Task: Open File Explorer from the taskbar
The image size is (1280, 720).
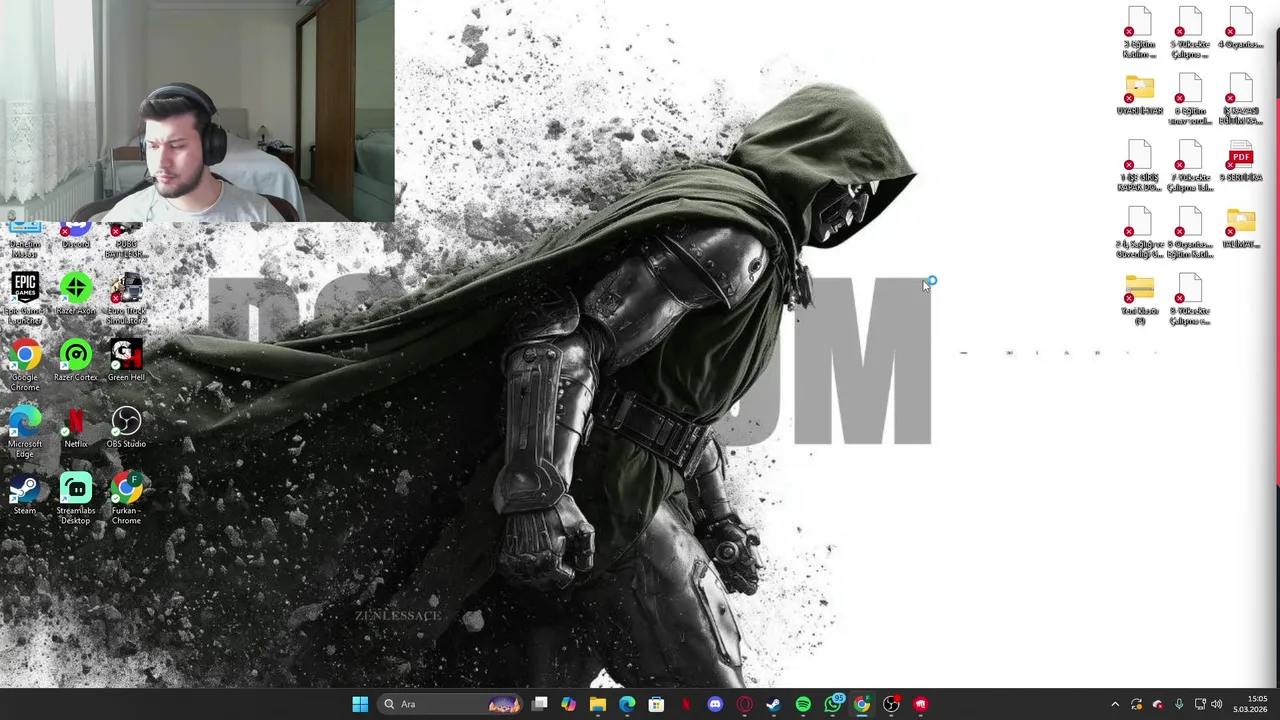Action: point(598,704)
